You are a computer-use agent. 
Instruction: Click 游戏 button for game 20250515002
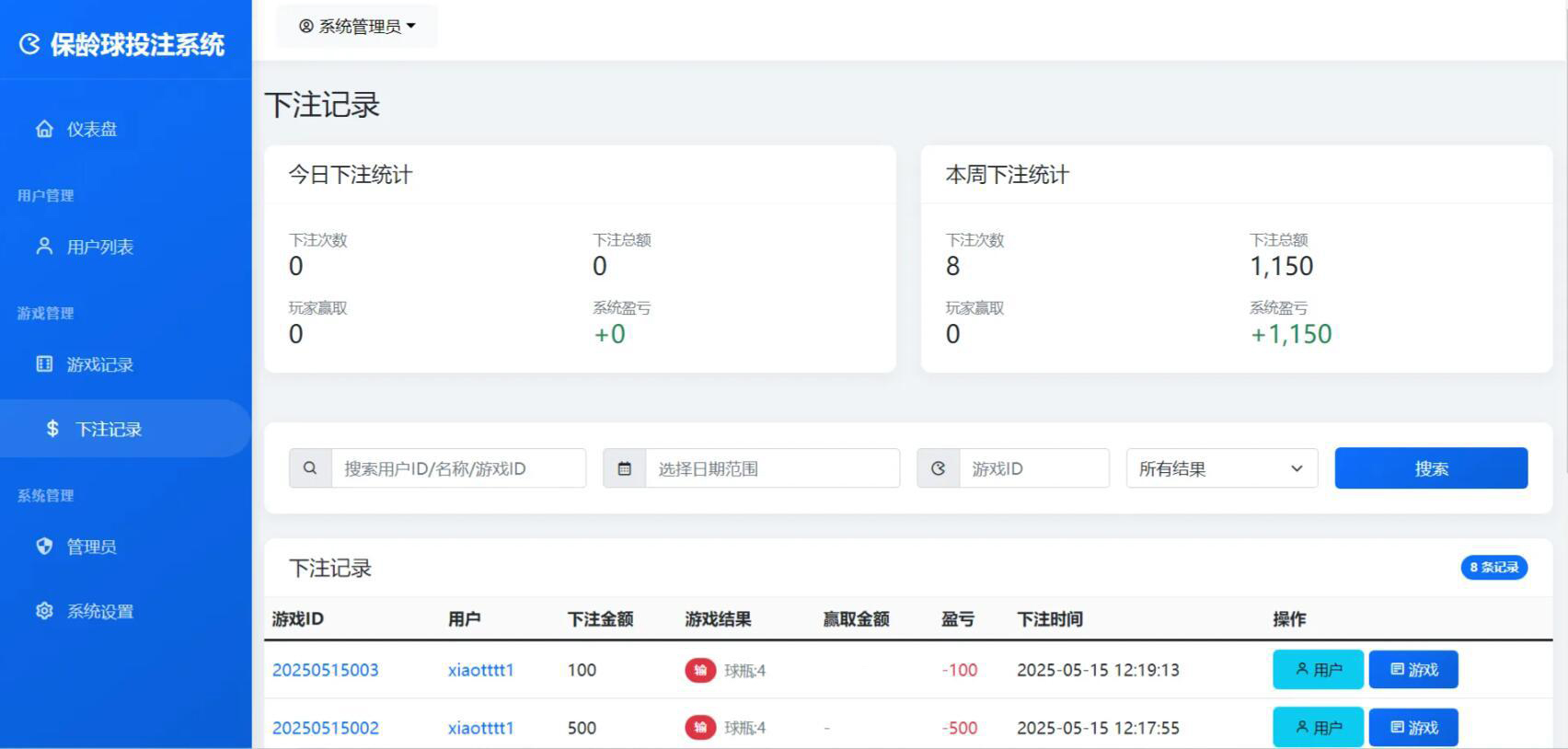pos(1412,728)
